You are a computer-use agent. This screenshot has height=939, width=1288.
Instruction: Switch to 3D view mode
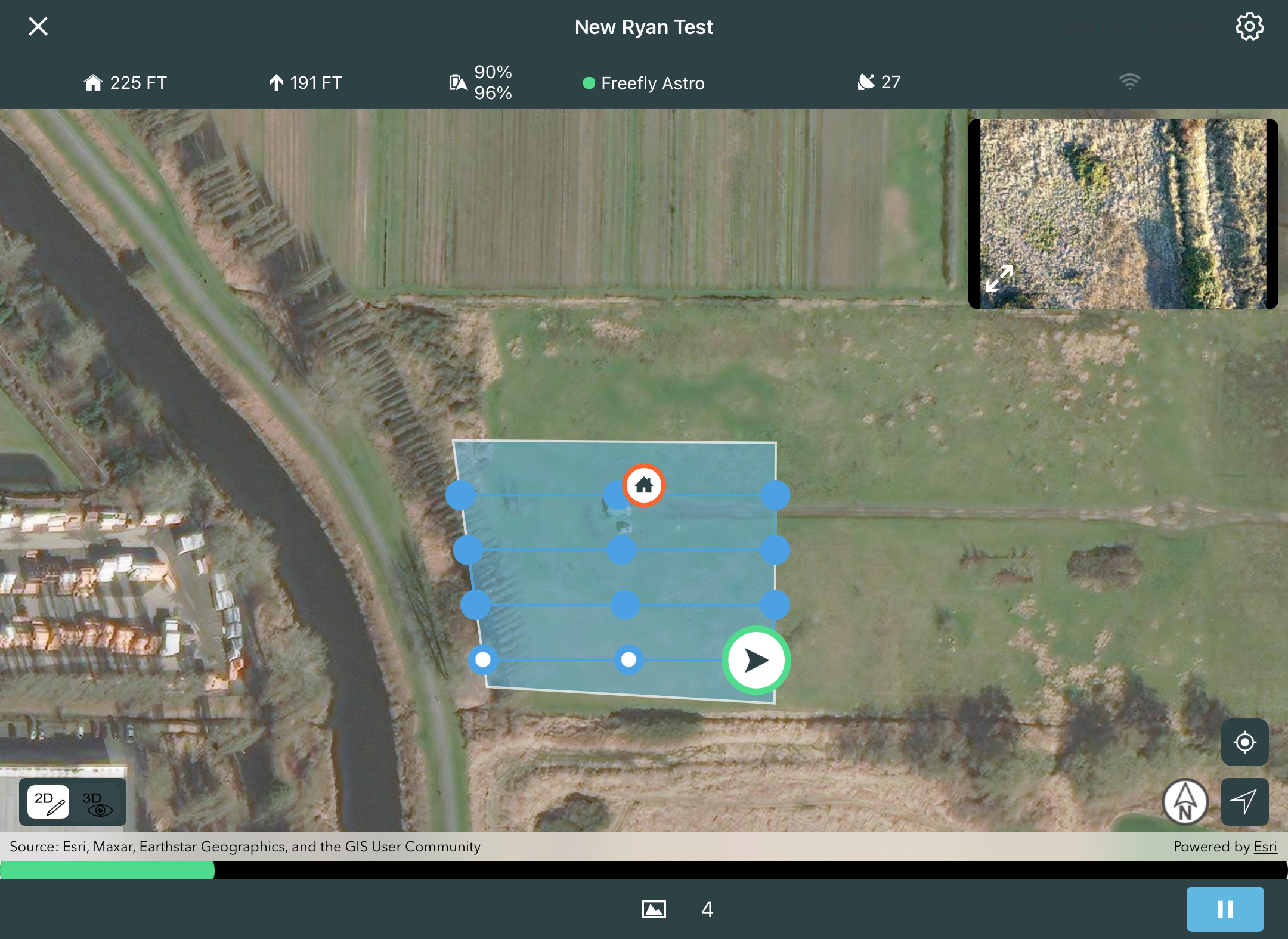click(97, 802)
